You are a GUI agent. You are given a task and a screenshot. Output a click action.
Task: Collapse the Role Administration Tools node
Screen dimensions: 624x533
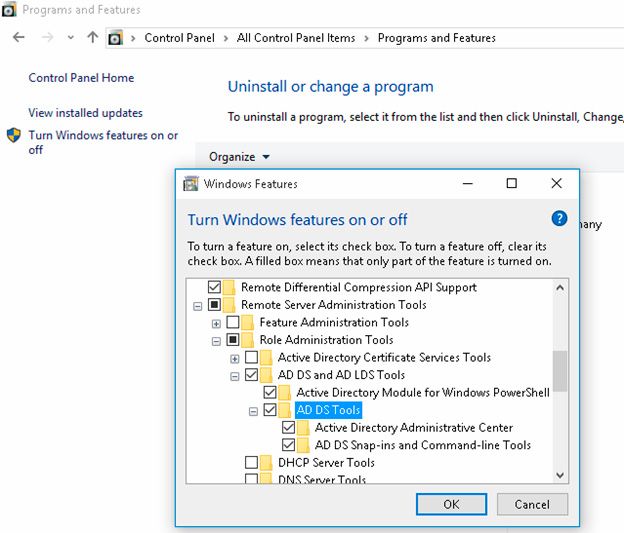pos(216,341)
